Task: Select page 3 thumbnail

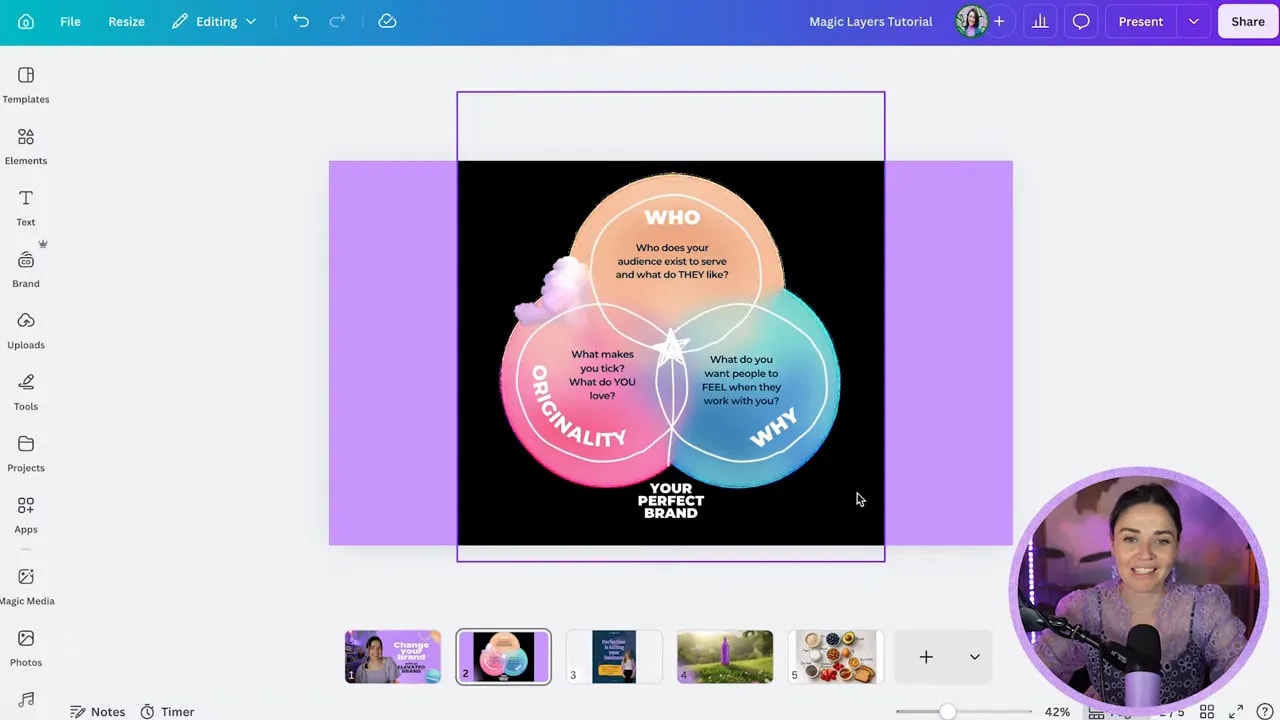Action: (614, 656)
